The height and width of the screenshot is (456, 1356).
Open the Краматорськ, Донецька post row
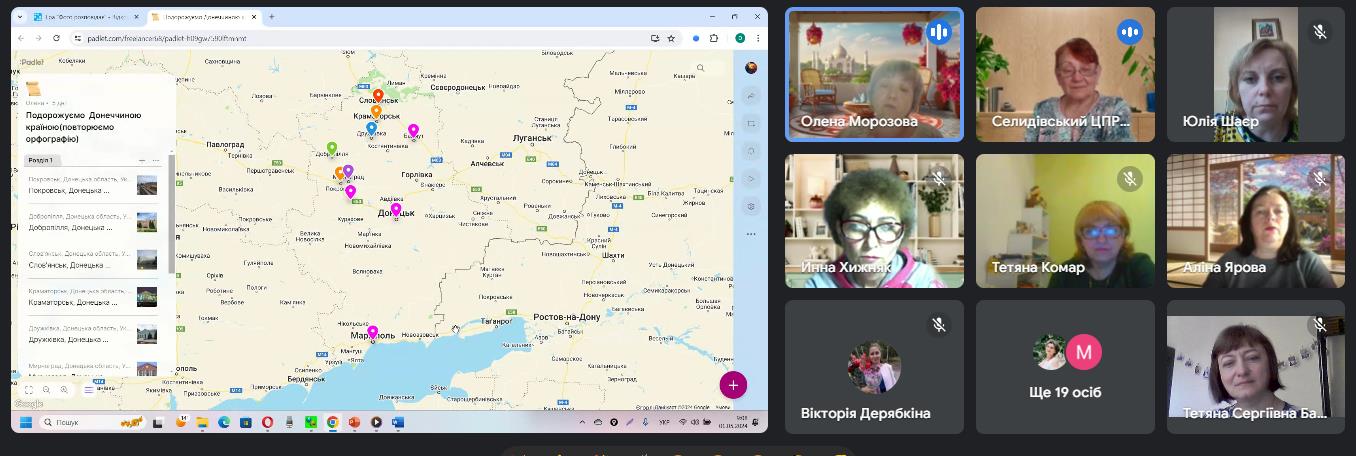click(93, 296)
